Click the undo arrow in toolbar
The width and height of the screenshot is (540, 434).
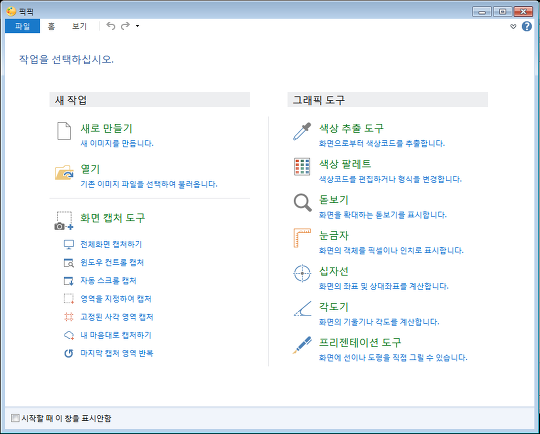pyautogui.click(x=111, y=26)
